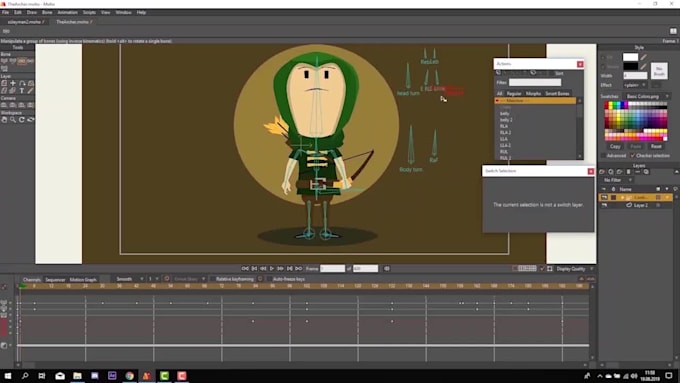
Task: Play the animation
Action: click(272, 269)
